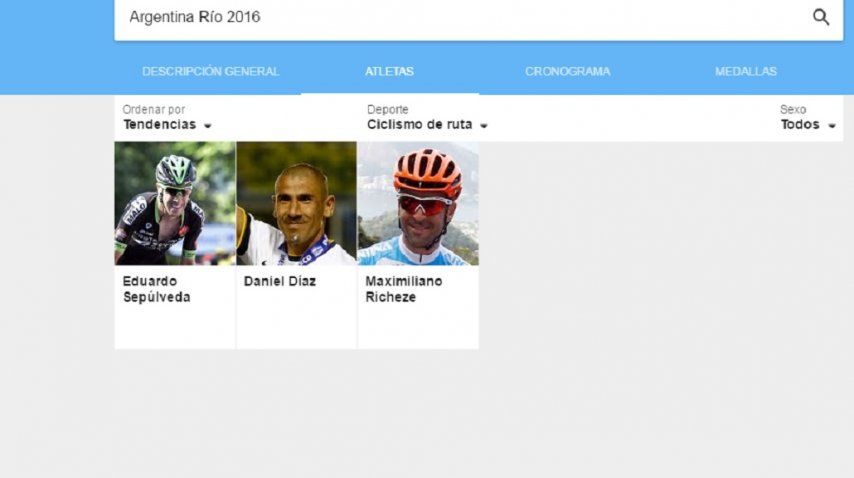Viewport: 854px width, 478px height.
Task: Open Eduardo Sepúlveda's photo
Action: tap(175, 204)
